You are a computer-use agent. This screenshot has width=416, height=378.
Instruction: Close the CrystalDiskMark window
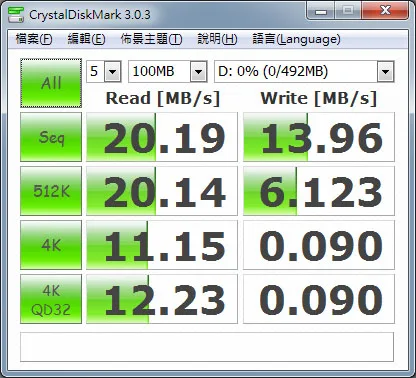pos(385,11)
